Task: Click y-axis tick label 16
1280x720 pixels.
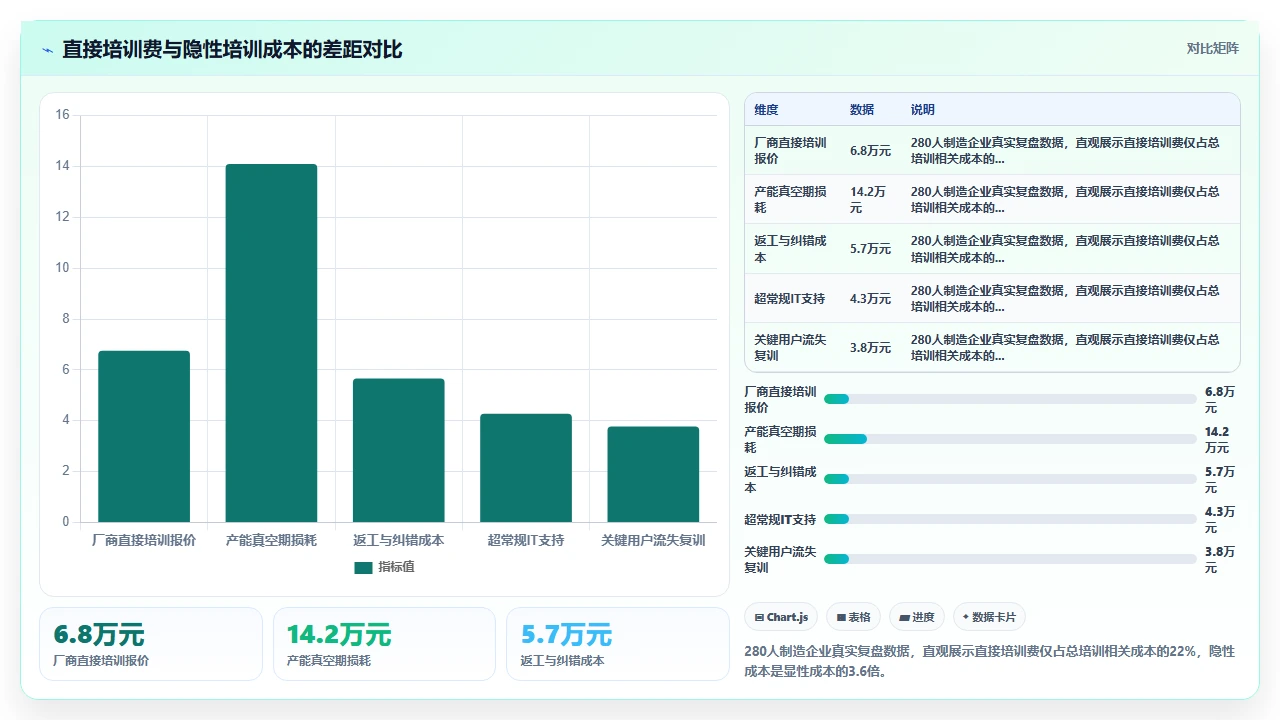Action: tap(62, 115)
